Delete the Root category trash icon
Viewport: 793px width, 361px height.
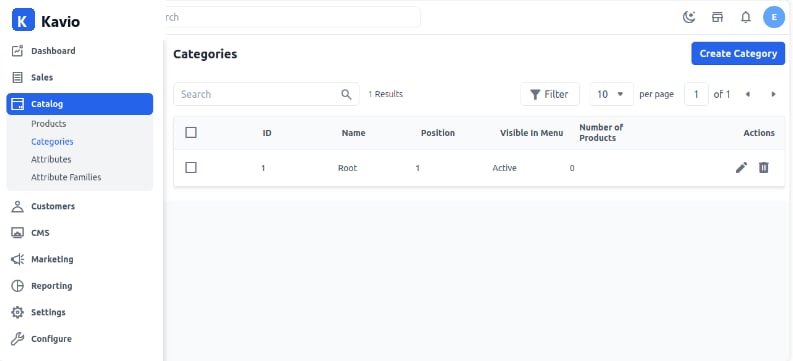pyautogui.click(x=764, y=168)
